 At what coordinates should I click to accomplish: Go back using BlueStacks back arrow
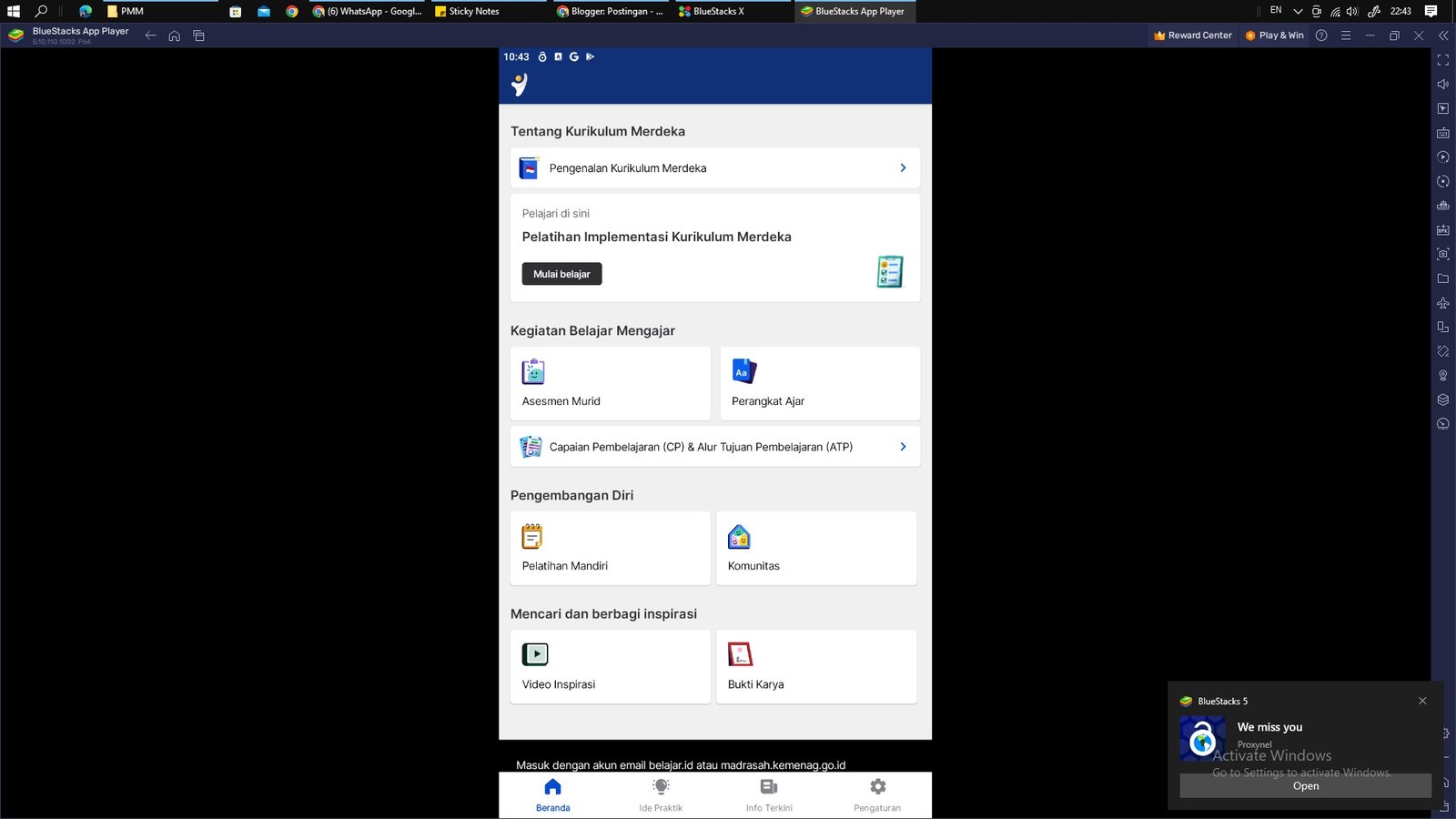150,35
